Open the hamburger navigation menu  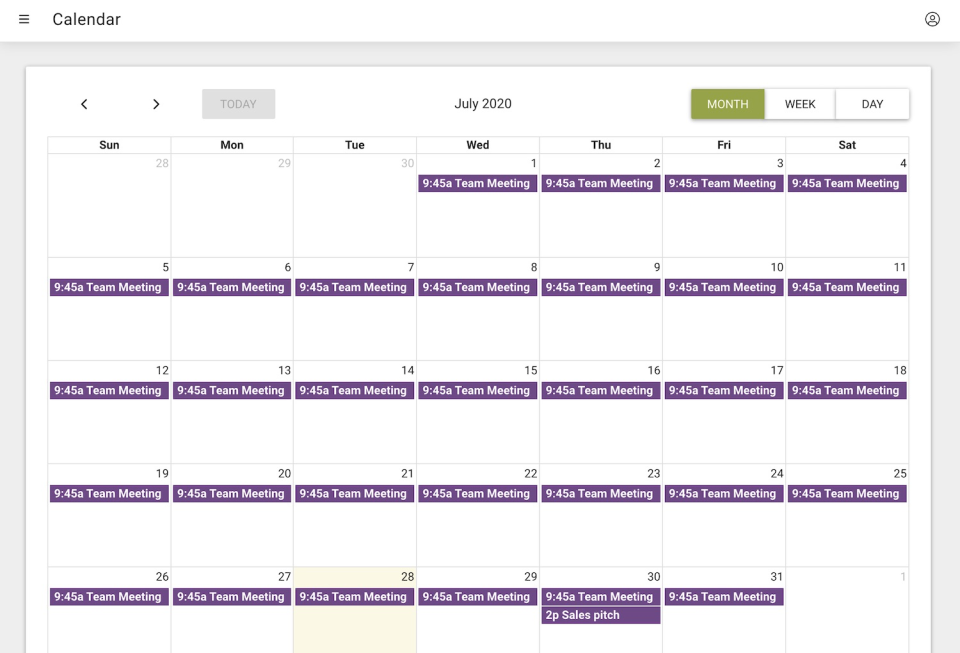click(x=24, y=20)
